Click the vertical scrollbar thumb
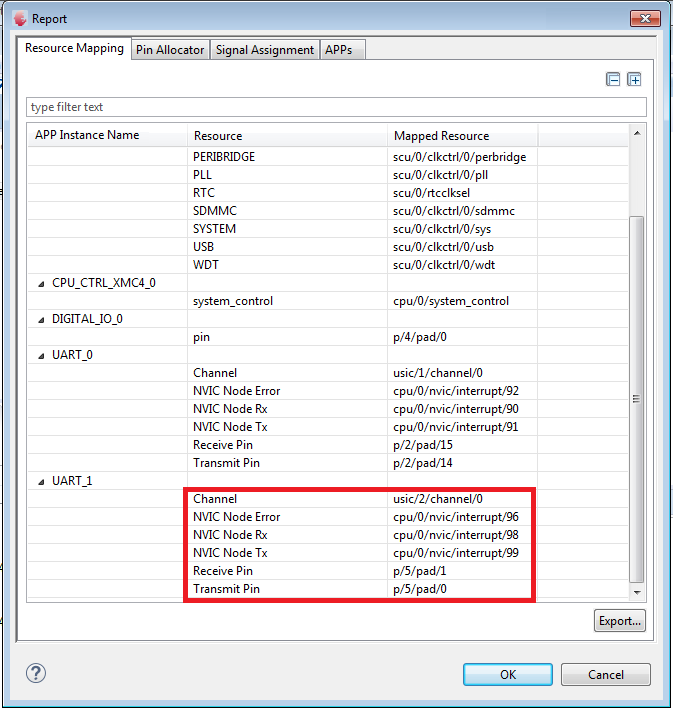 click(x=636, y=400)
